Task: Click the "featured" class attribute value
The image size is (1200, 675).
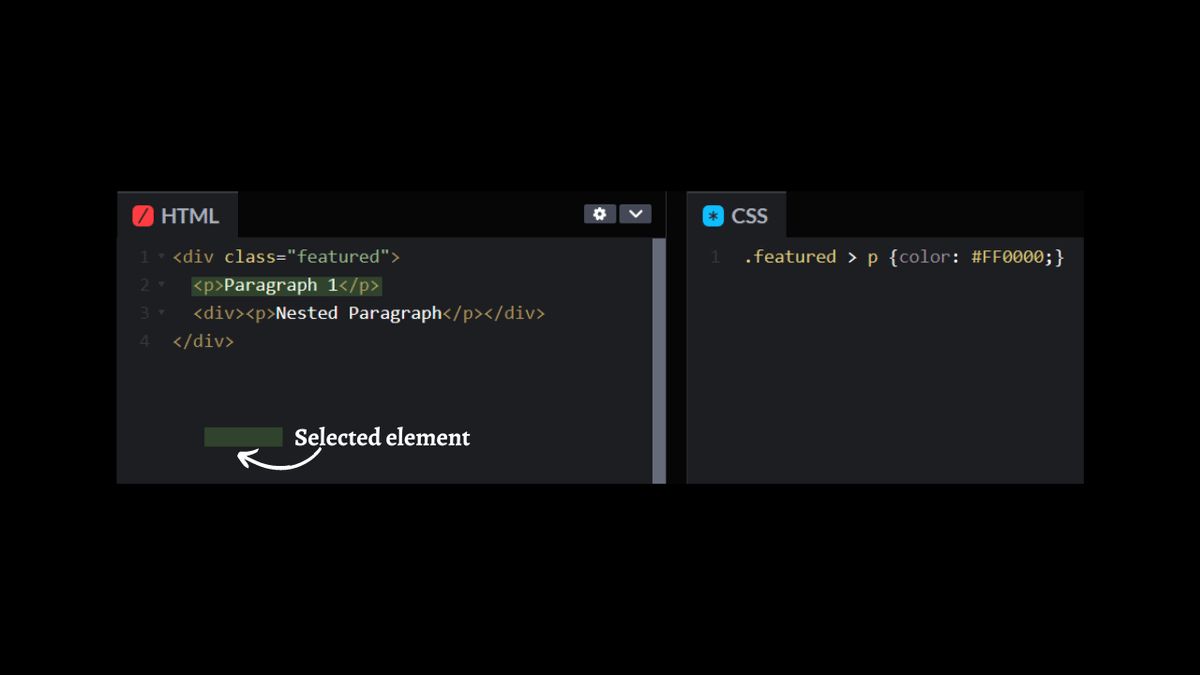Action: point(339,257)
